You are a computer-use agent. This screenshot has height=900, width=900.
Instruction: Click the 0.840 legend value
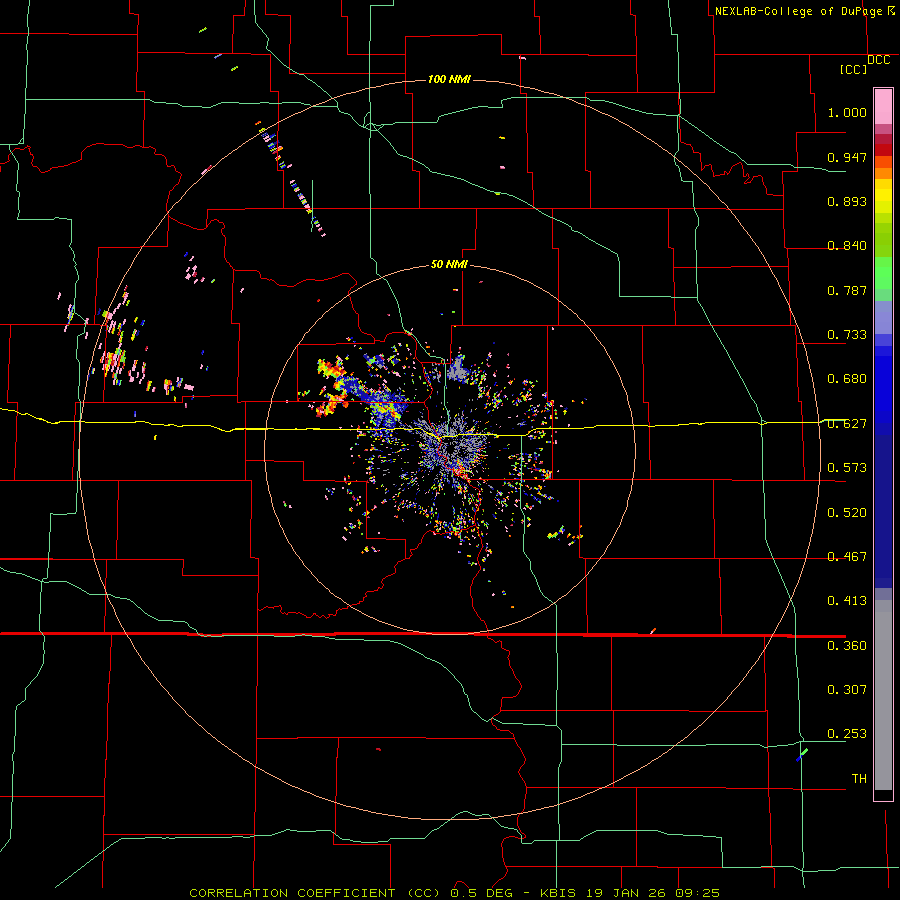pos(847,246)
